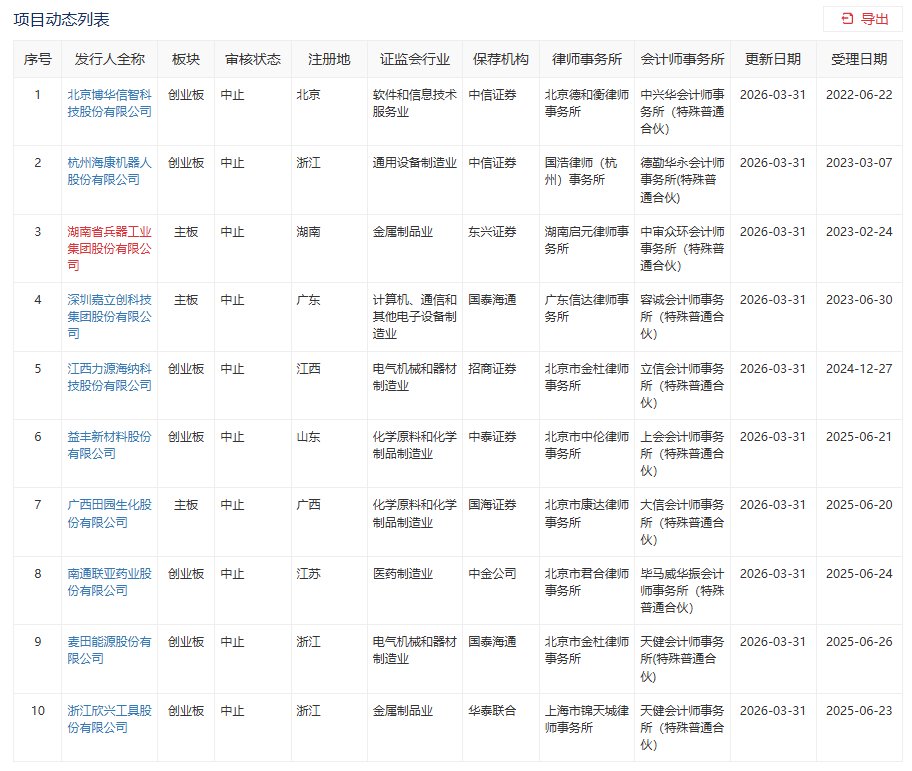
Task: Click the 律师事务所 column header
Action: pyautogui.click(x=587, y=59)
